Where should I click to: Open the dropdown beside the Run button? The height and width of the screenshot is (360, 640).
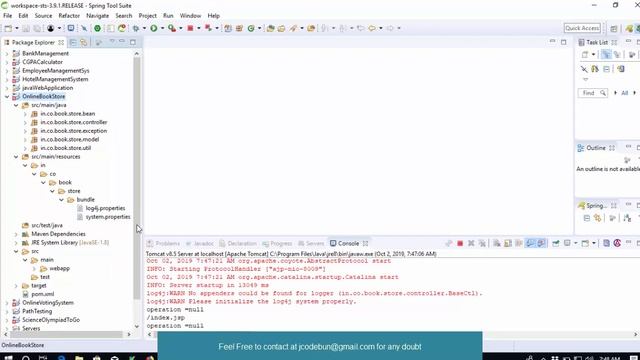click(162, 28)
